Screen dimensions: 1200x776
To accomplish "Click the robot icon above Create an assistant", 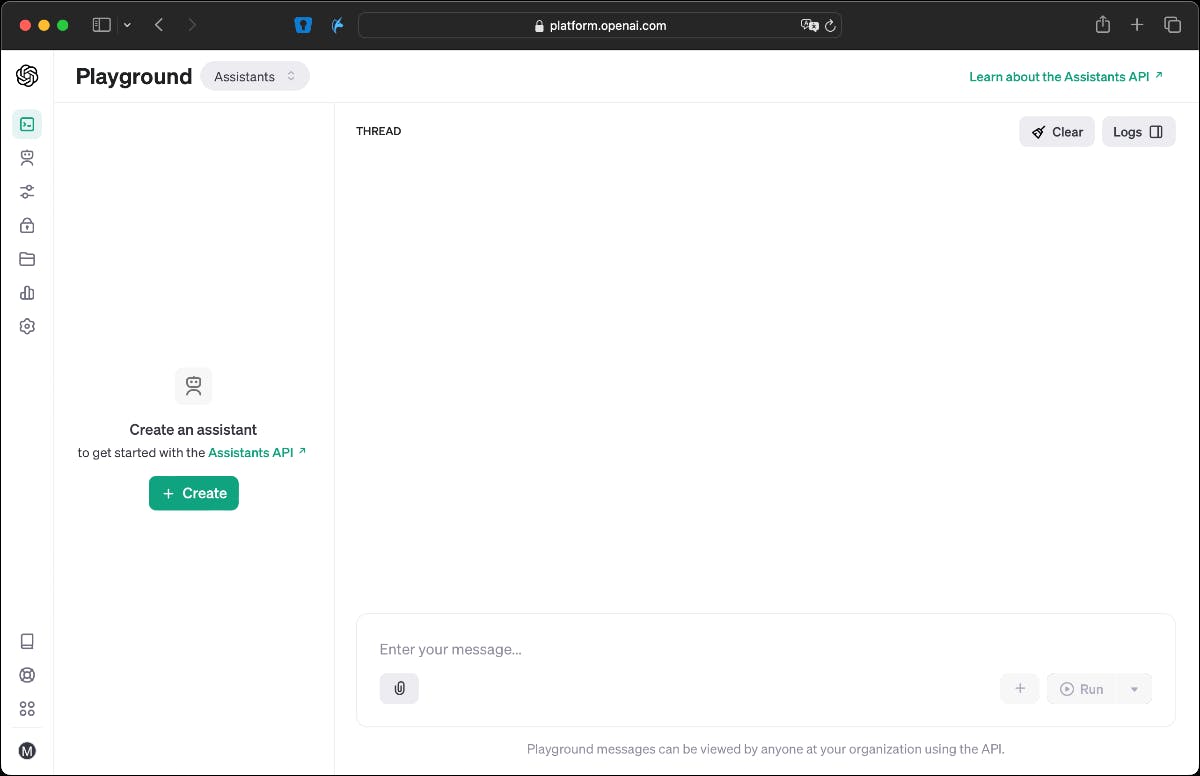I will click(x=194, y=386).
